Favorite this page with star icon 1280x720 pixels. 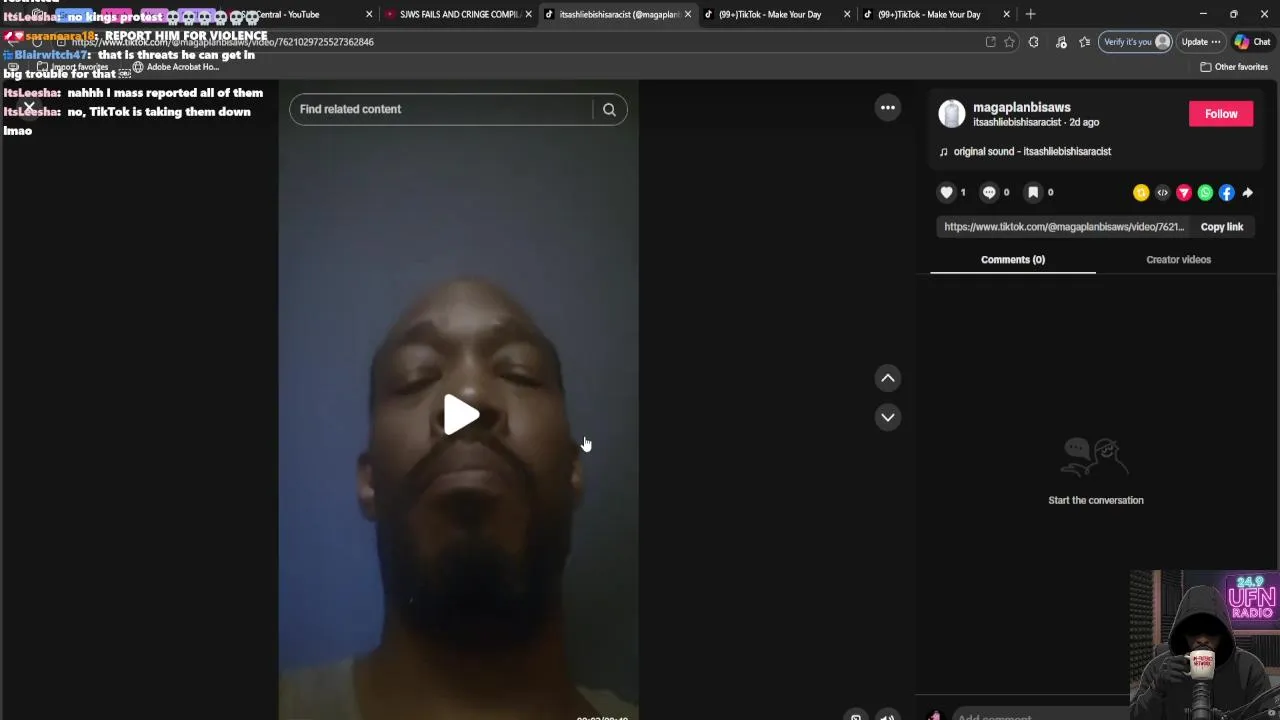1009,42
